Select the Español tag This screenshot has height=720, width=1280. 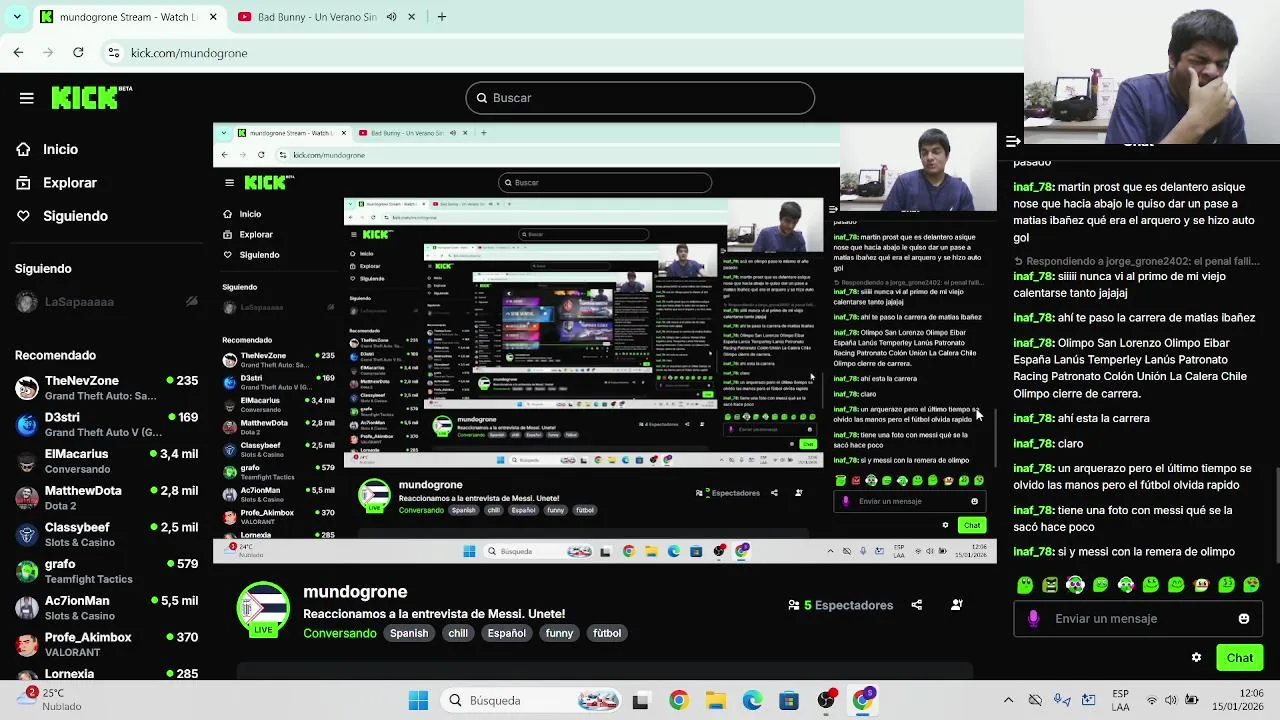(x=507, y=633)
